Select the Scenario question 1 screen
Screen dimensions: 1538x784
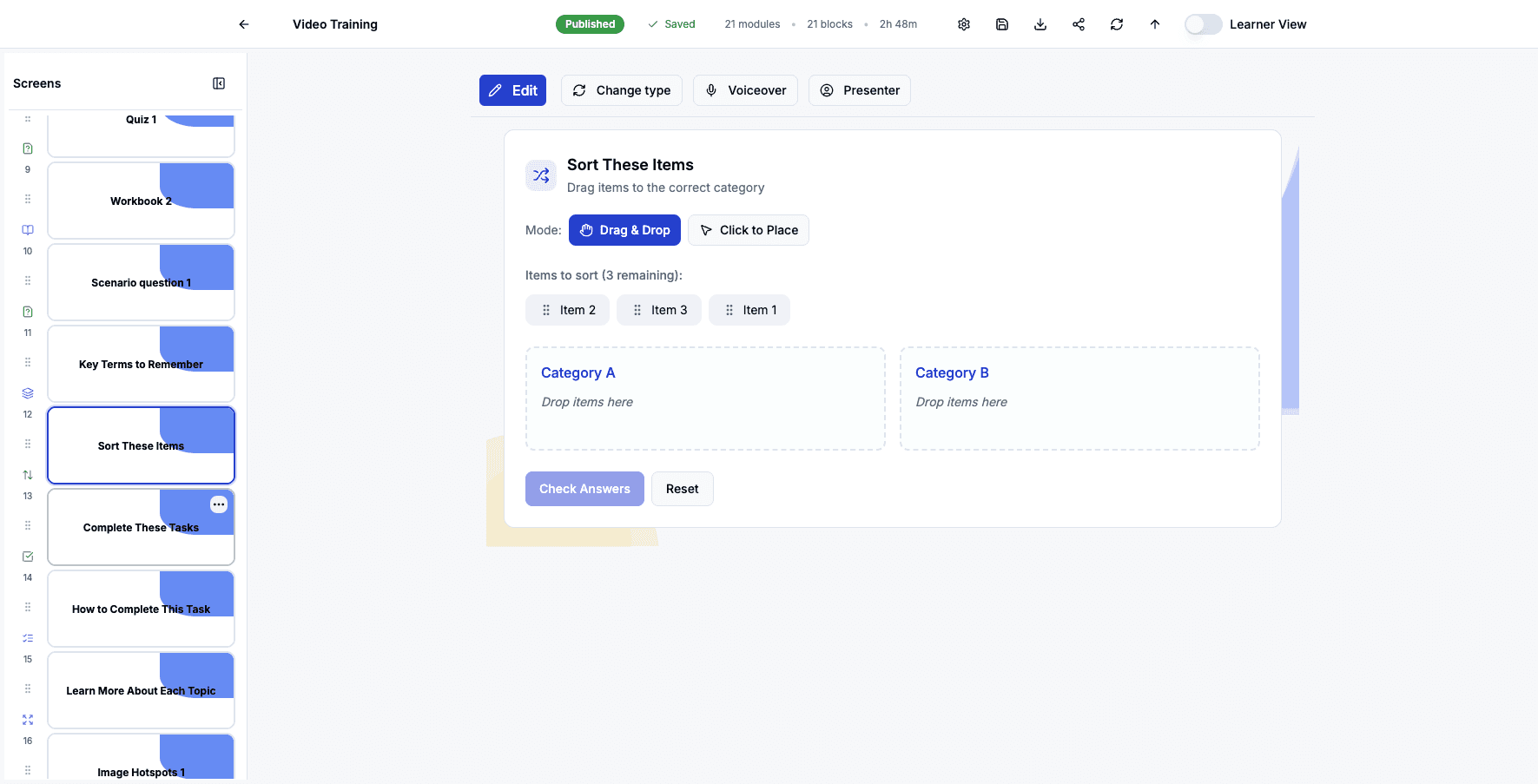pos(141,281)
